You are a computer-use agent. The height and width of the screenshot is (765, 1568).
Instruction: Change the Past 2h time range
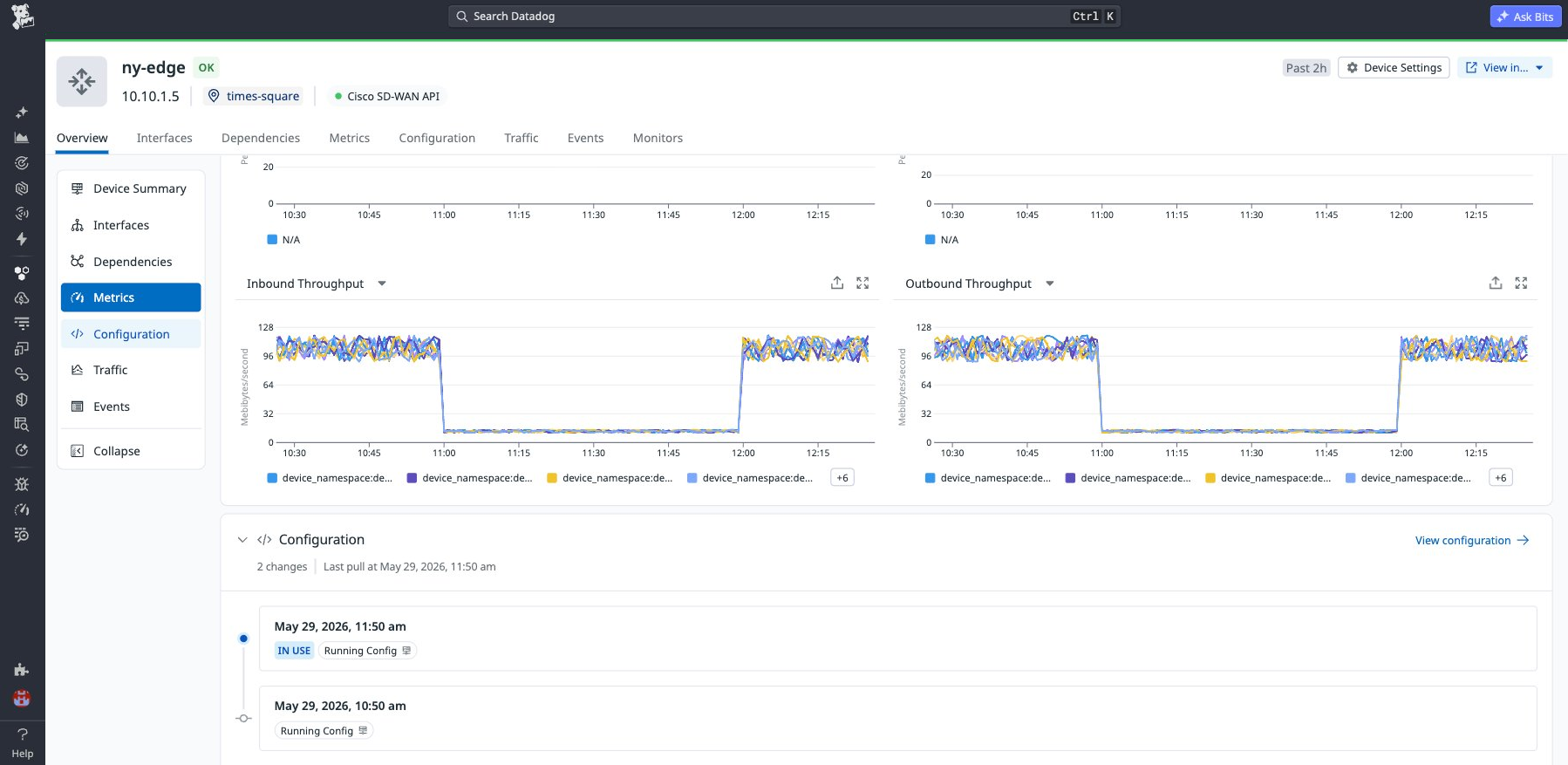pos(1306,68)
